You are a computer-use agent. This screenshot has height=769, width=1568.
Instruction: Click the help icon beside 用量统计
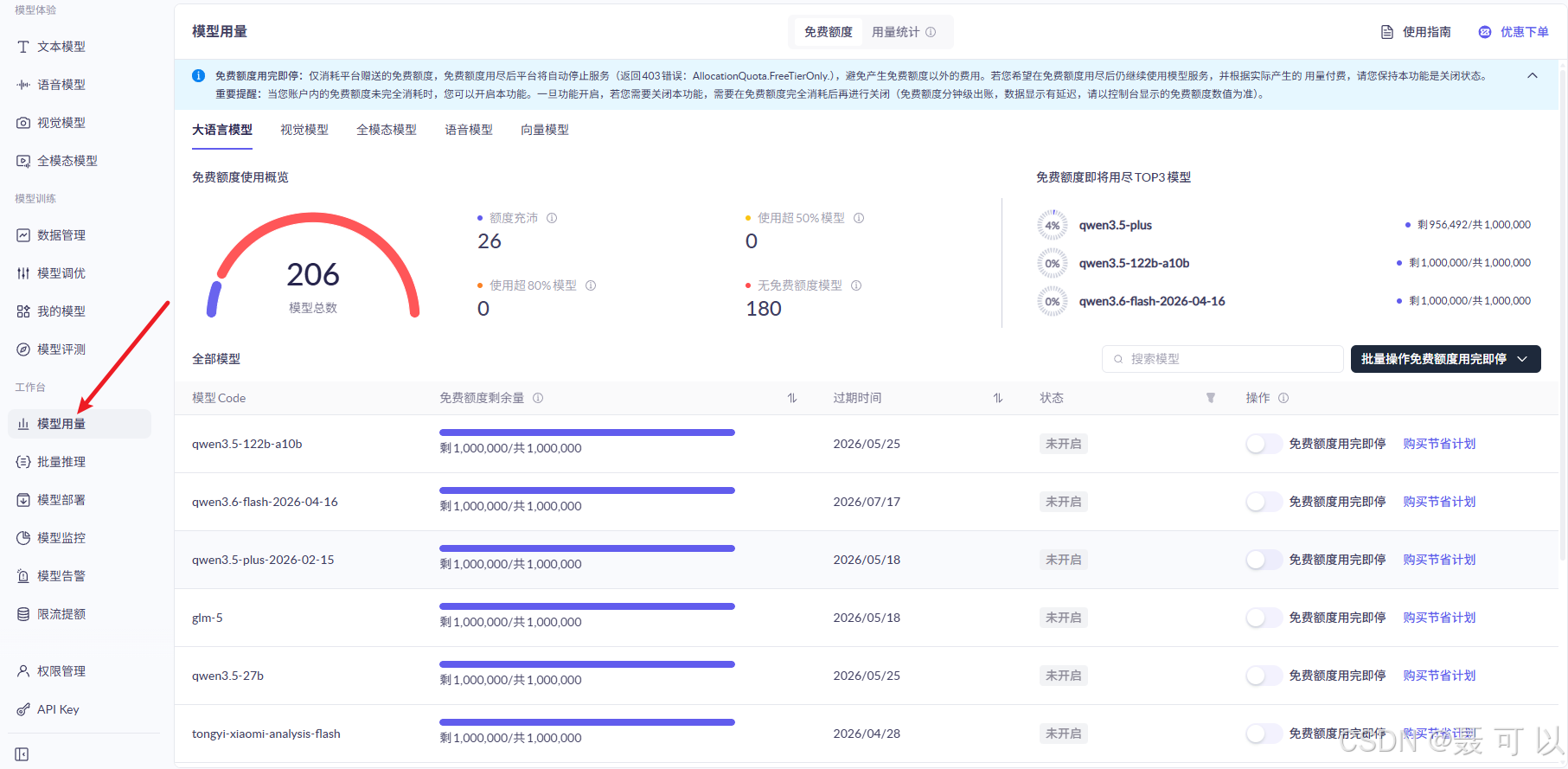click(x=931, y=32)
